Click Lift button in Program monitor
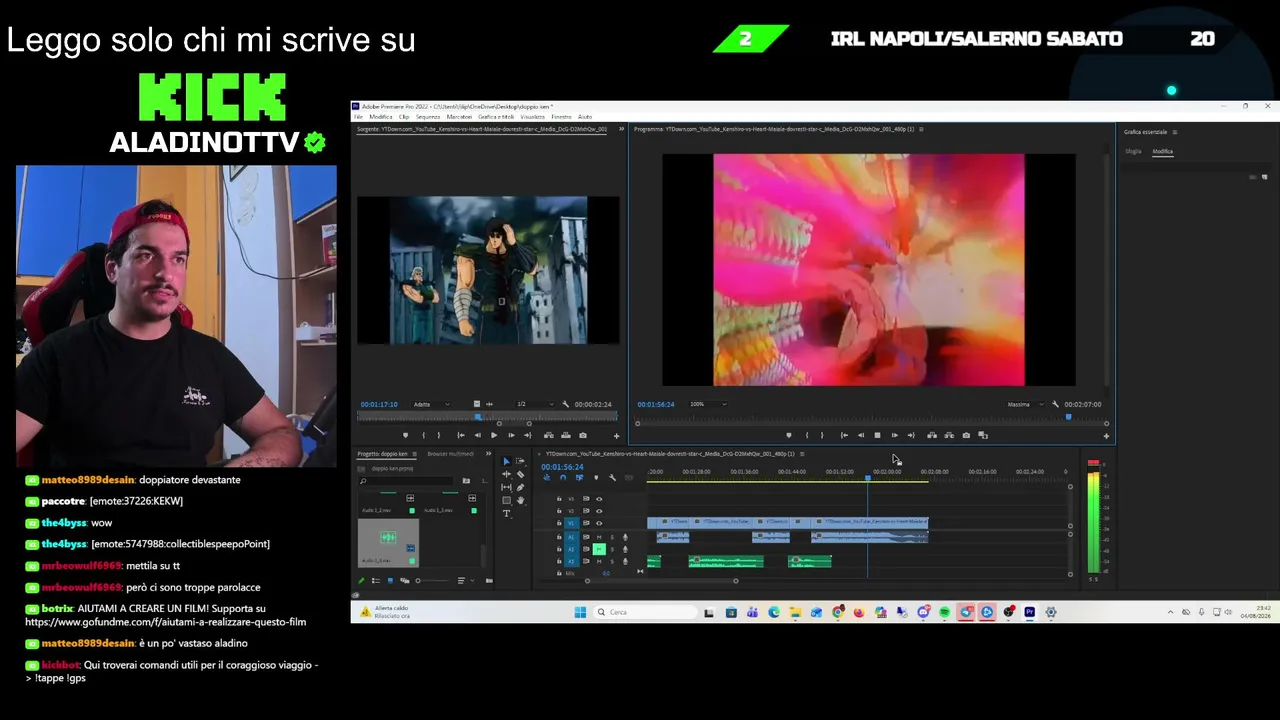The image size is (1280, 720). click(932, 435)
